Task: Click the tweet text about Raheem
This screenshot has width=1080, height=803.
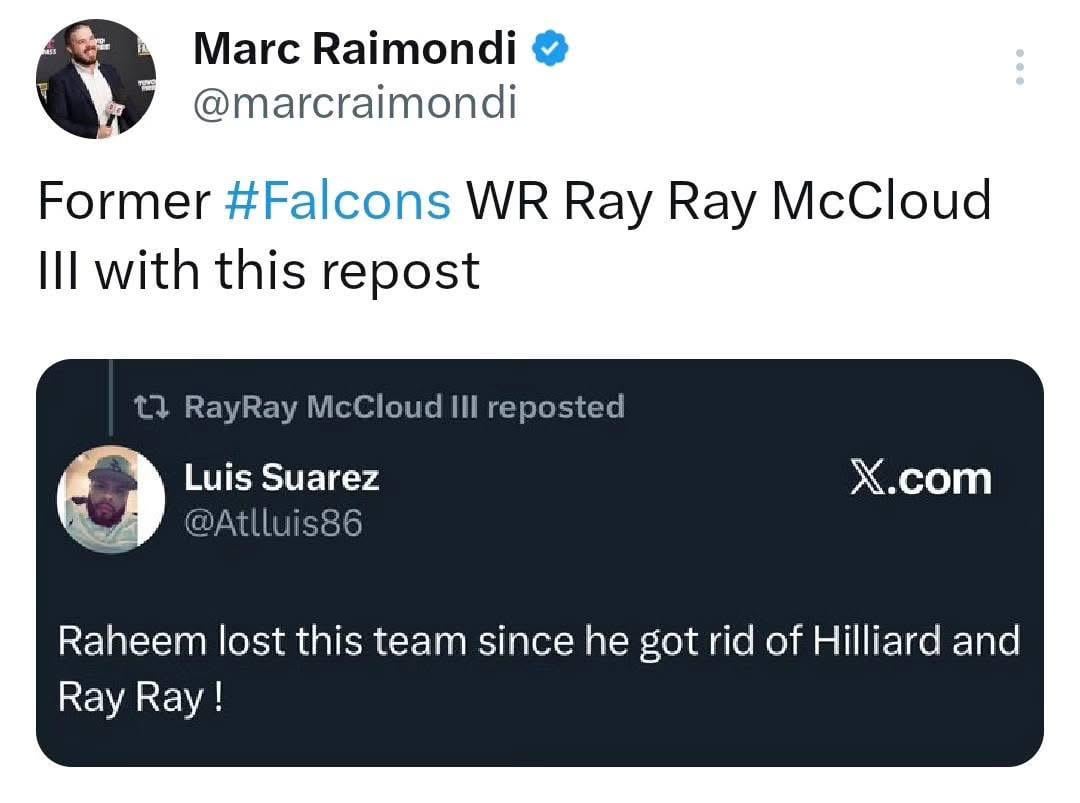Action: point(540,641)
